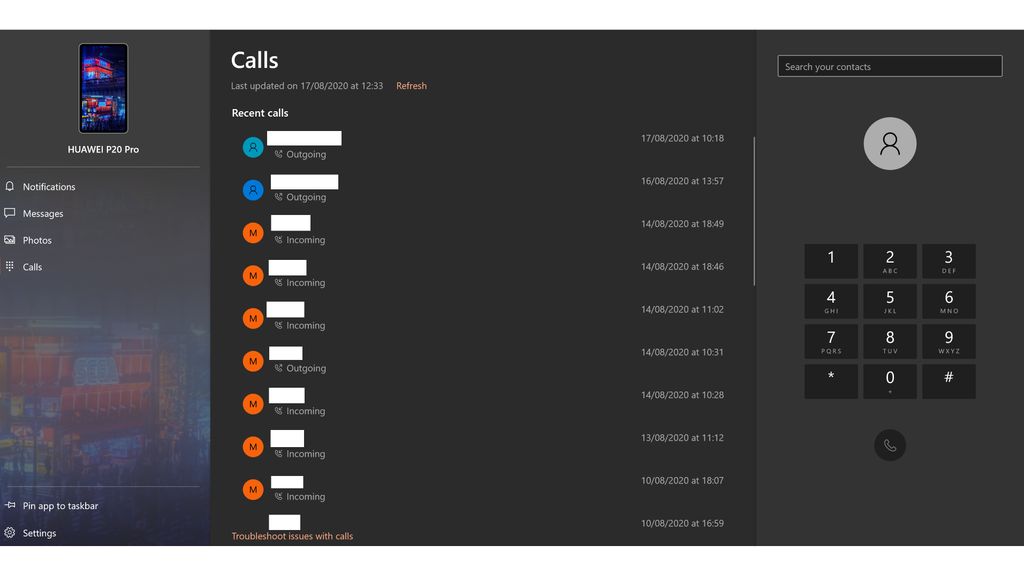This screenshot has width=1024, height=576.
Task: Tap the phone call button below the dial pad
Action: [889, 445]
